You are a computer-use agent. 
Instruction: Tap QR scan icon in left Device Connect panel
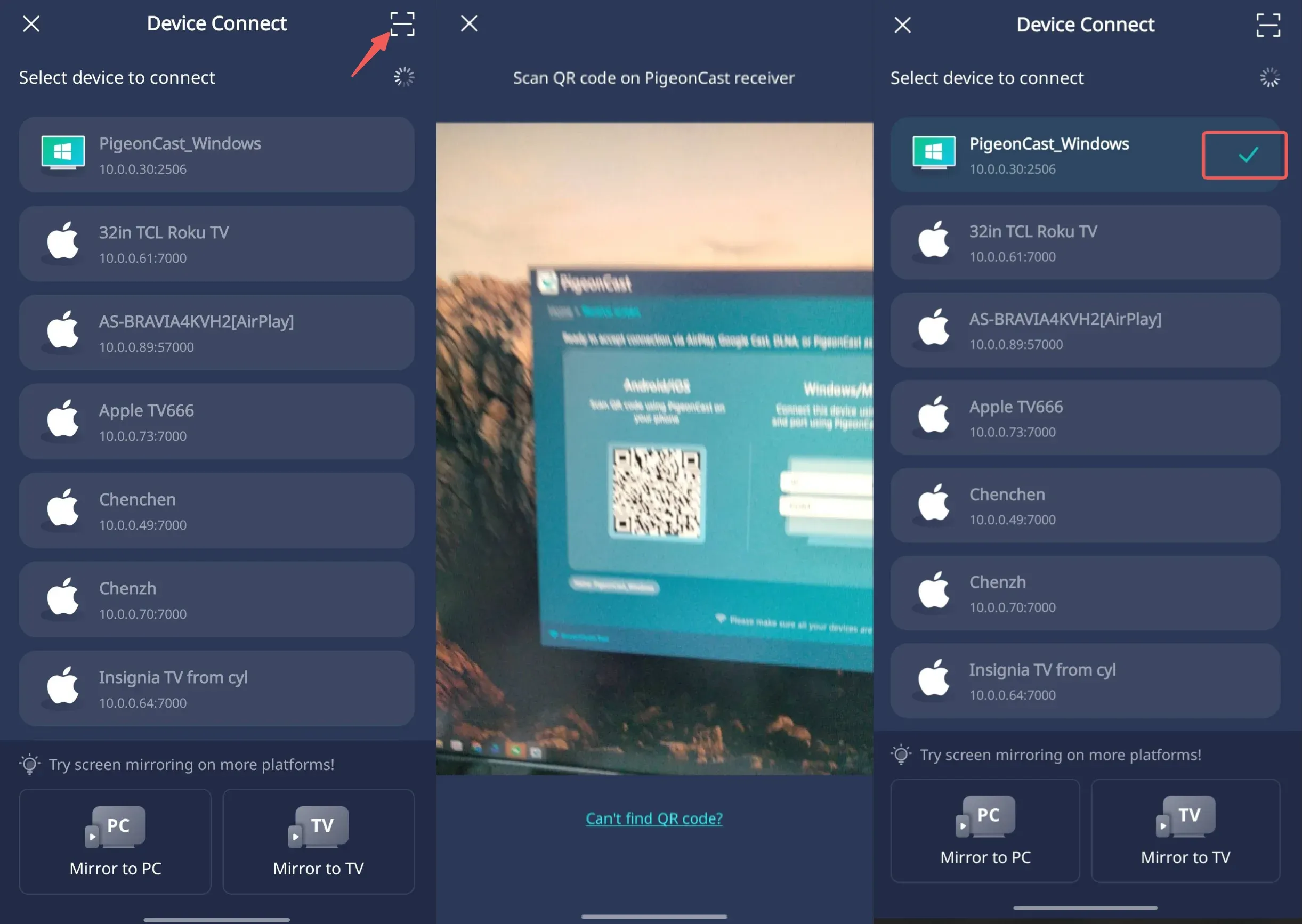click(402, 24)
